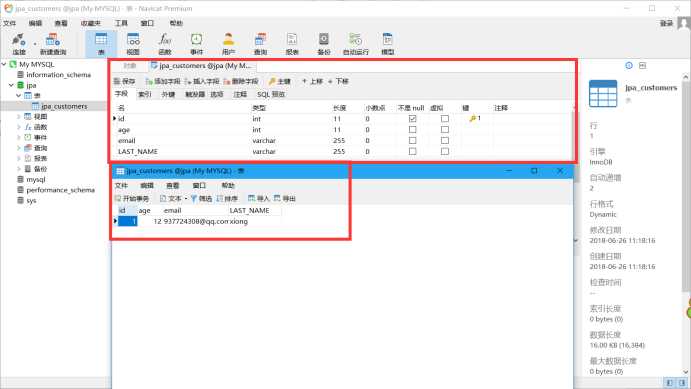The height and width of the screenshot is (389, 691).
Task: Expand the Backups (备份) tree node
Action: [19, 169]
